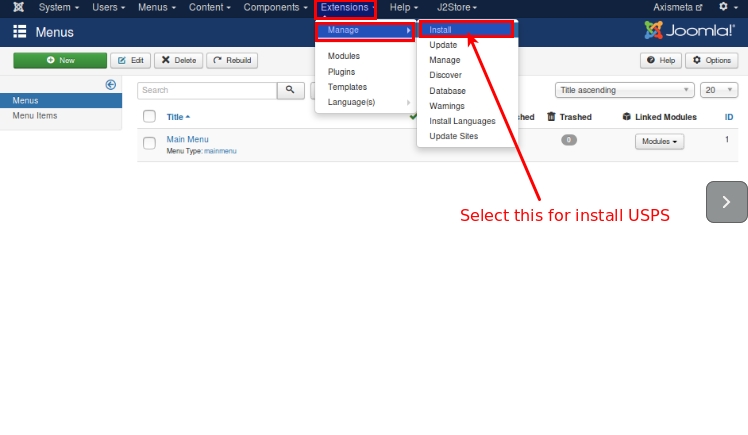The height and width of the screenshot is (435, 748).
Task: Open the Axismeta site link at top right
Action: click(677, 7)
